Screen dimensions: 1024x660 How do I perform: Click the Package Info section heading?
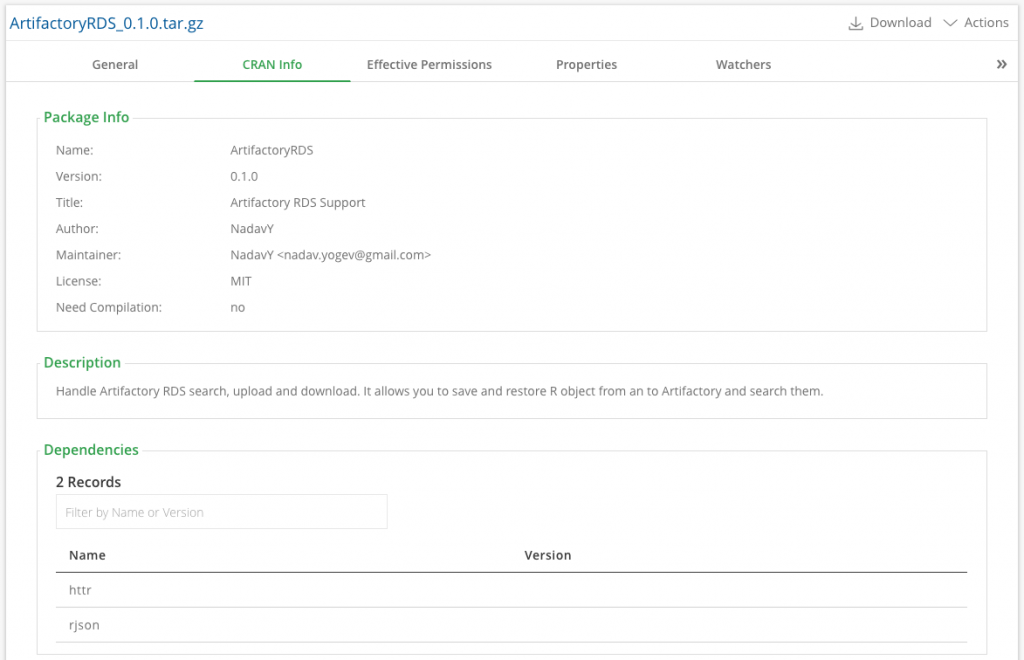[x=86, y=117]
